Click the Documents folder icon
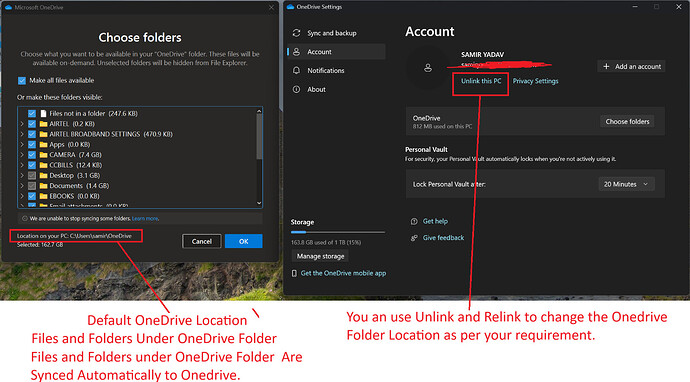This screenshot has height=382, width=690. coord(44,186)
